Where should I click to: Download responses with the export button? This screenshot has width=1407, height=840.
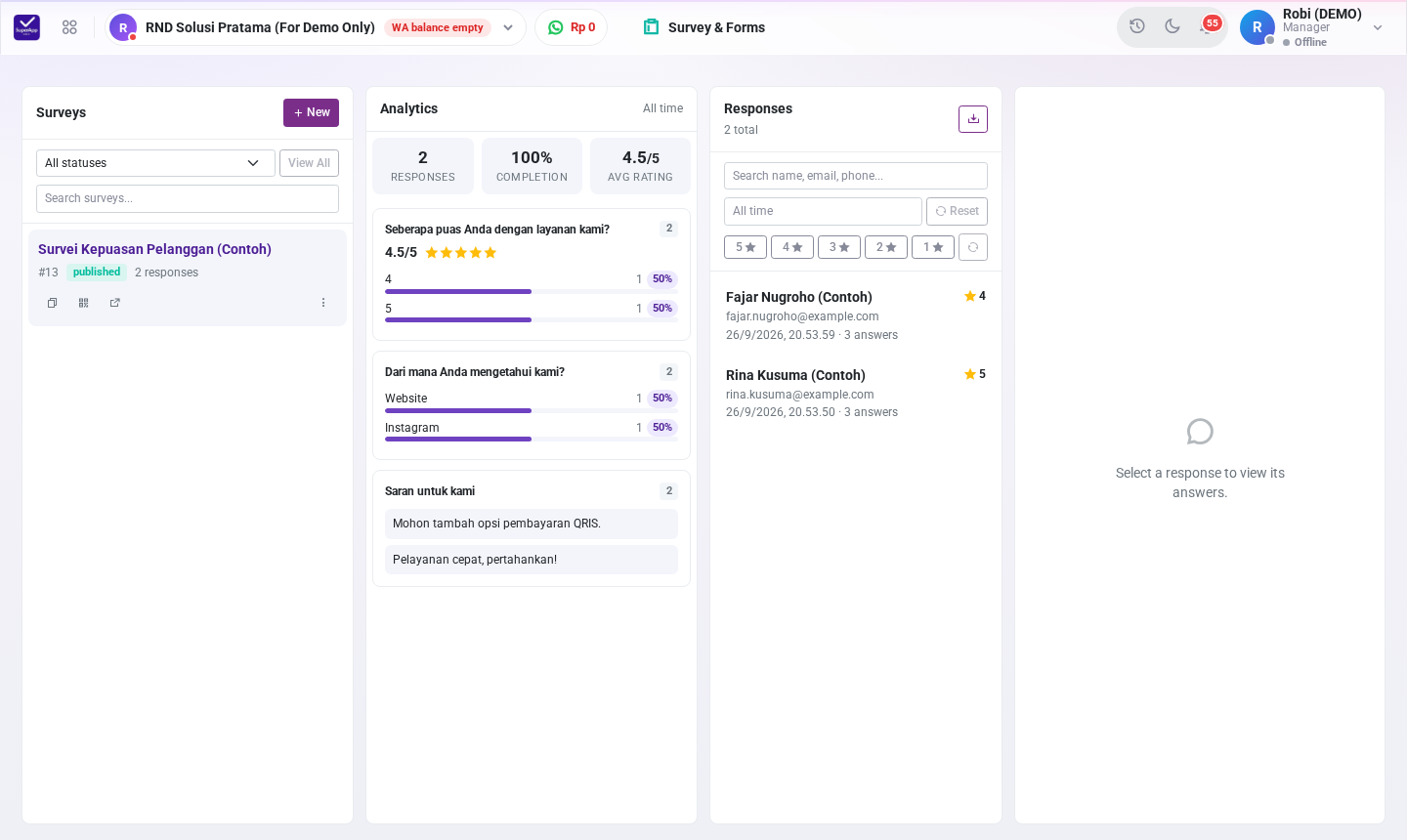click(973, 119)
